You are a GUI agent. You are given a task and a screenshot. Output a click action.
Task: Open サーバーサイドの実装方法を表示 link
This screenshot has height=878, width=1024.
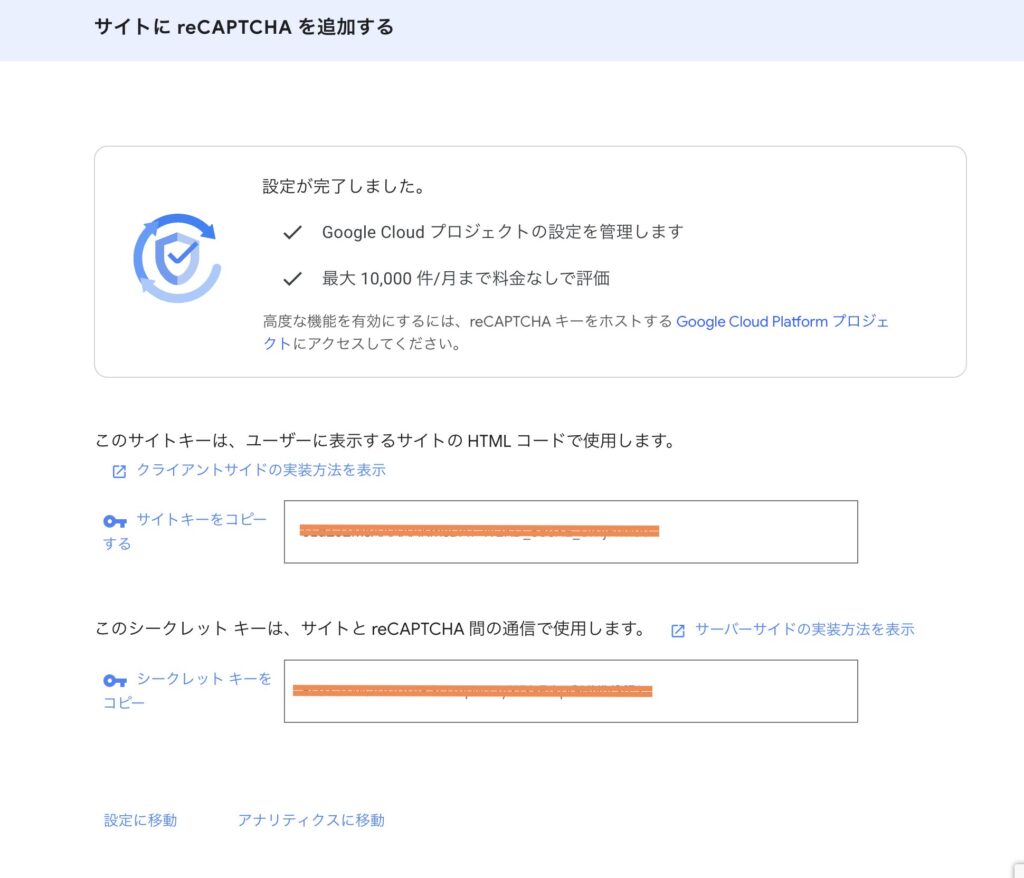click(804, 629)
